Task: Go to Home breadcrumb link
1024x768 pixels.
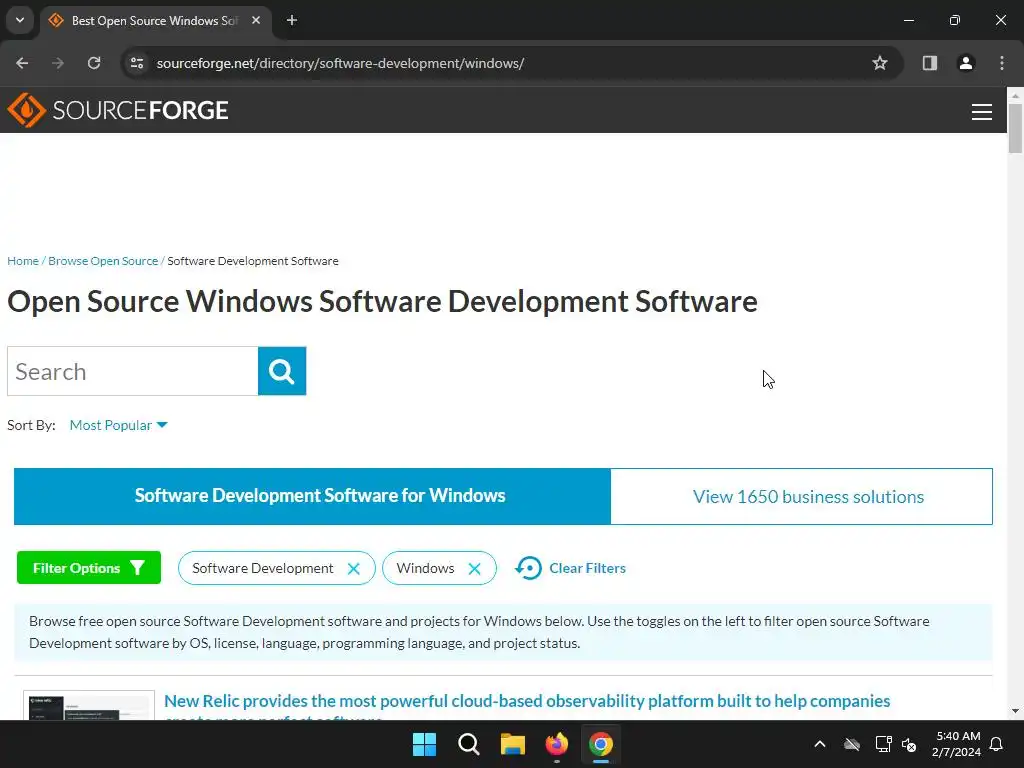Action: [23, 261]
